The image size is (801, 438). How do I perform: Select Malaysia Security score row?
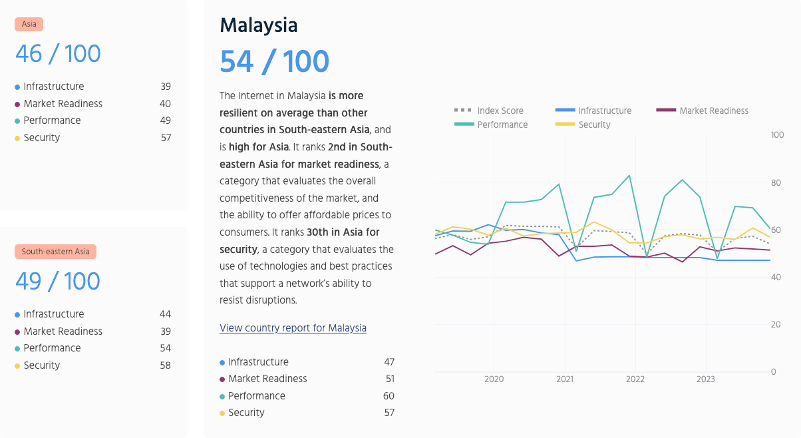tap(306, 413)
